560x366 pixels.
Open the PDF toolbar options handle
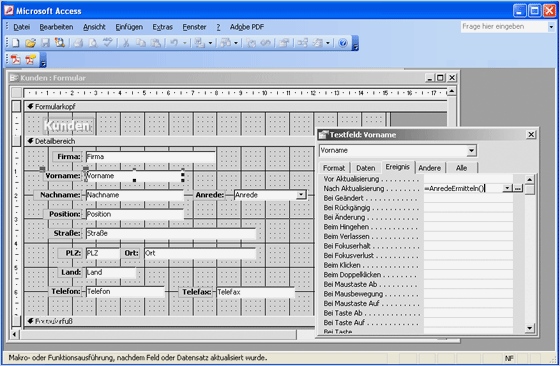point(43,60)
